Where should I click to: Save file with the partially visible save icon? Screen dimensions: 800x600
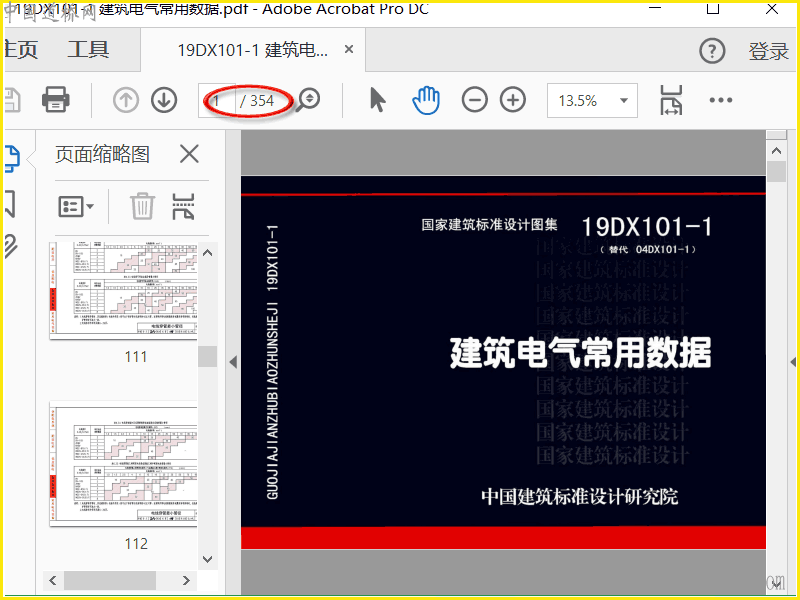pyautogui.click(x=12, y=100)
